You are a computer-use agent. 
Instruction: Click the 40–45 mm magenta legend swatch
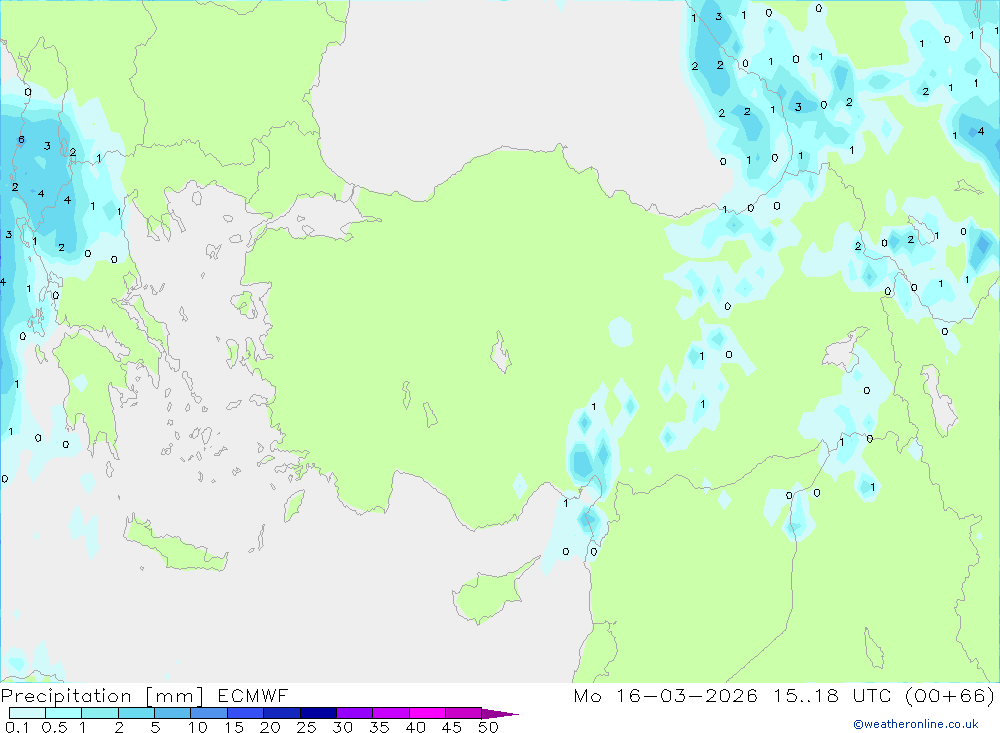click(427, 713)
